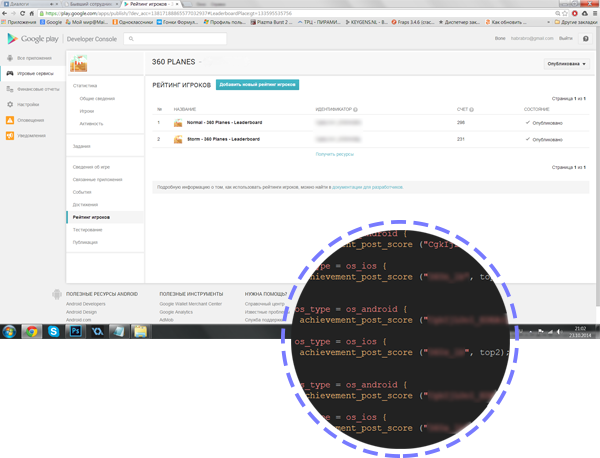Open the Fraps 3.4.6 bookmark

tap(413, 22)
